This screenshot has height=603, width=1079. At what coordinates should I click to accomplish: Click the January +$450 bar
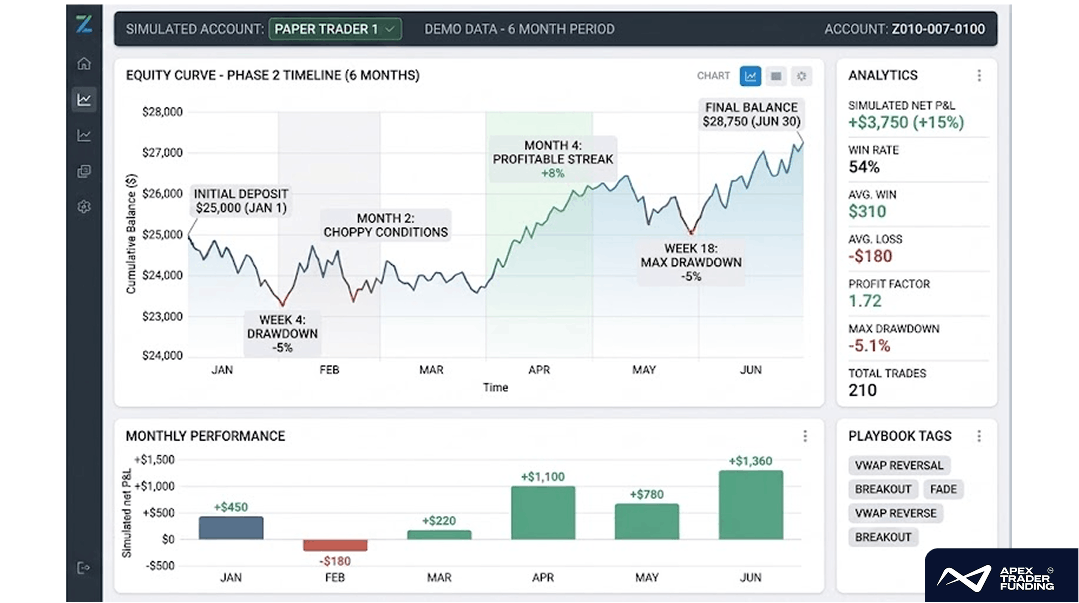231,528
